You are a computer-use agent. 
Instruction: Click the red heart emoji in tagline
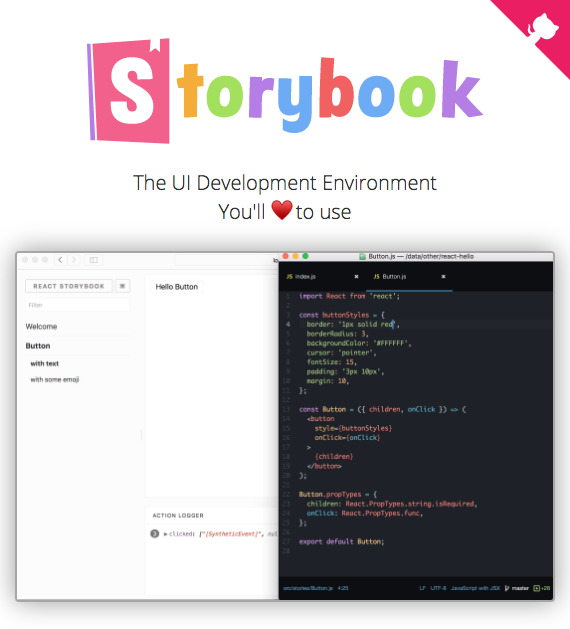282,210
